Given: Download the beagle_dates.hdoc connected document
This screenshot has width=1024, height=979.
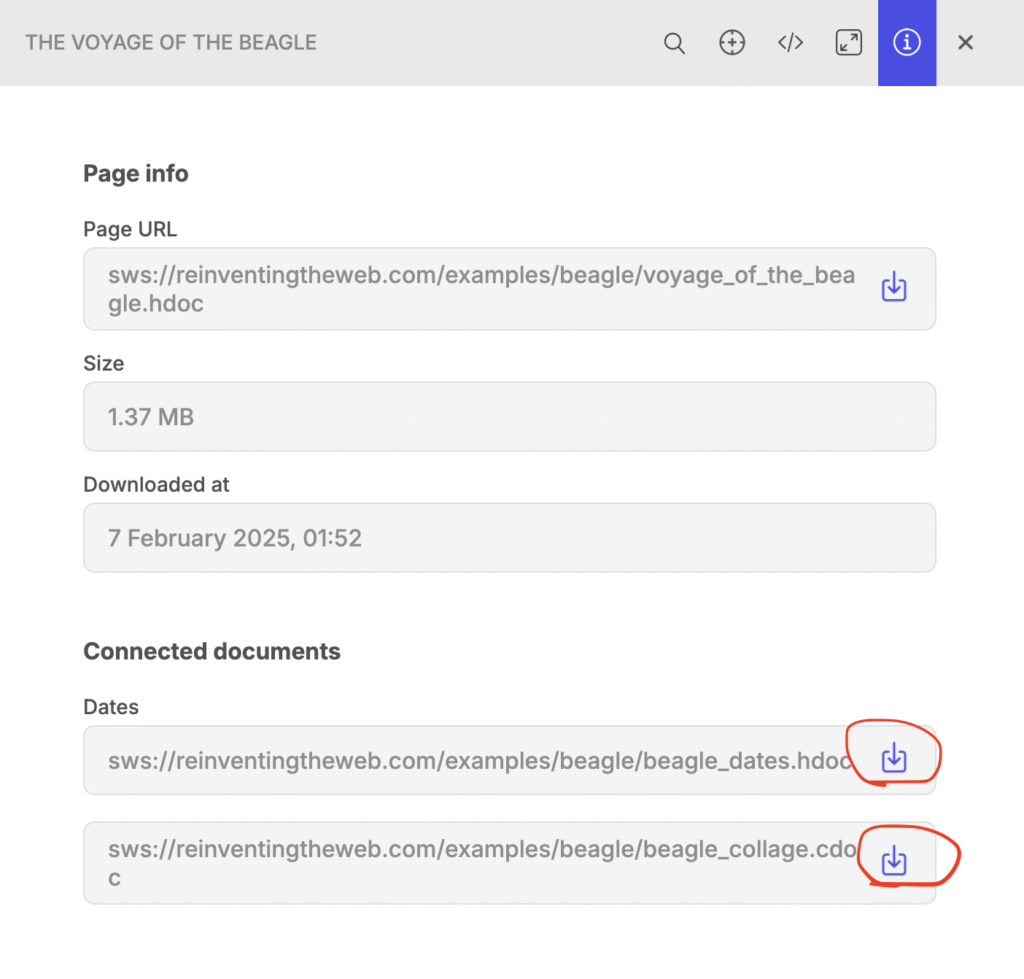Looking at the screenshot, I should point(893,759).
